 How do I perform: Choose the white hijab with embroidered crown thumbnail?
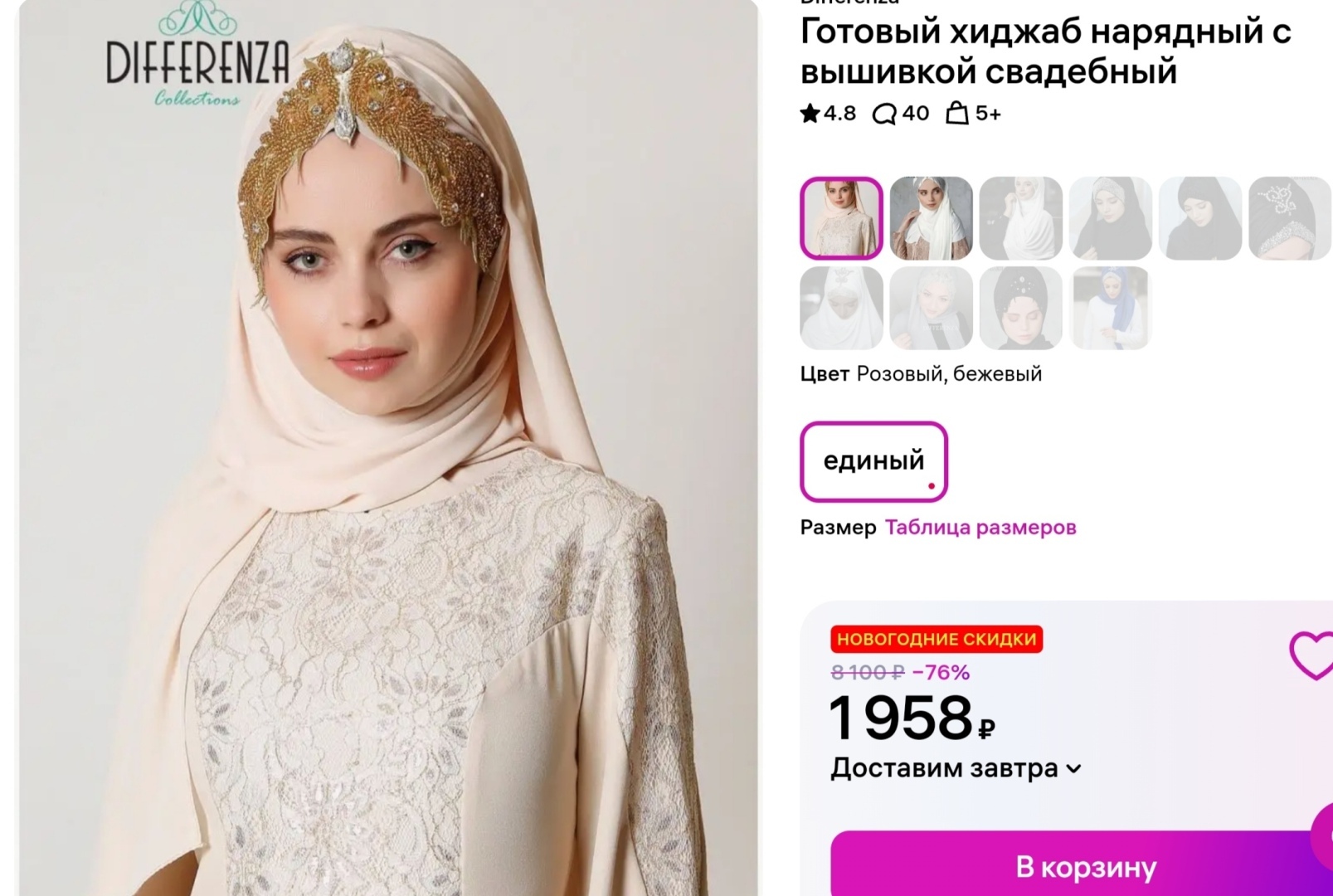click(x=841, y=308)
